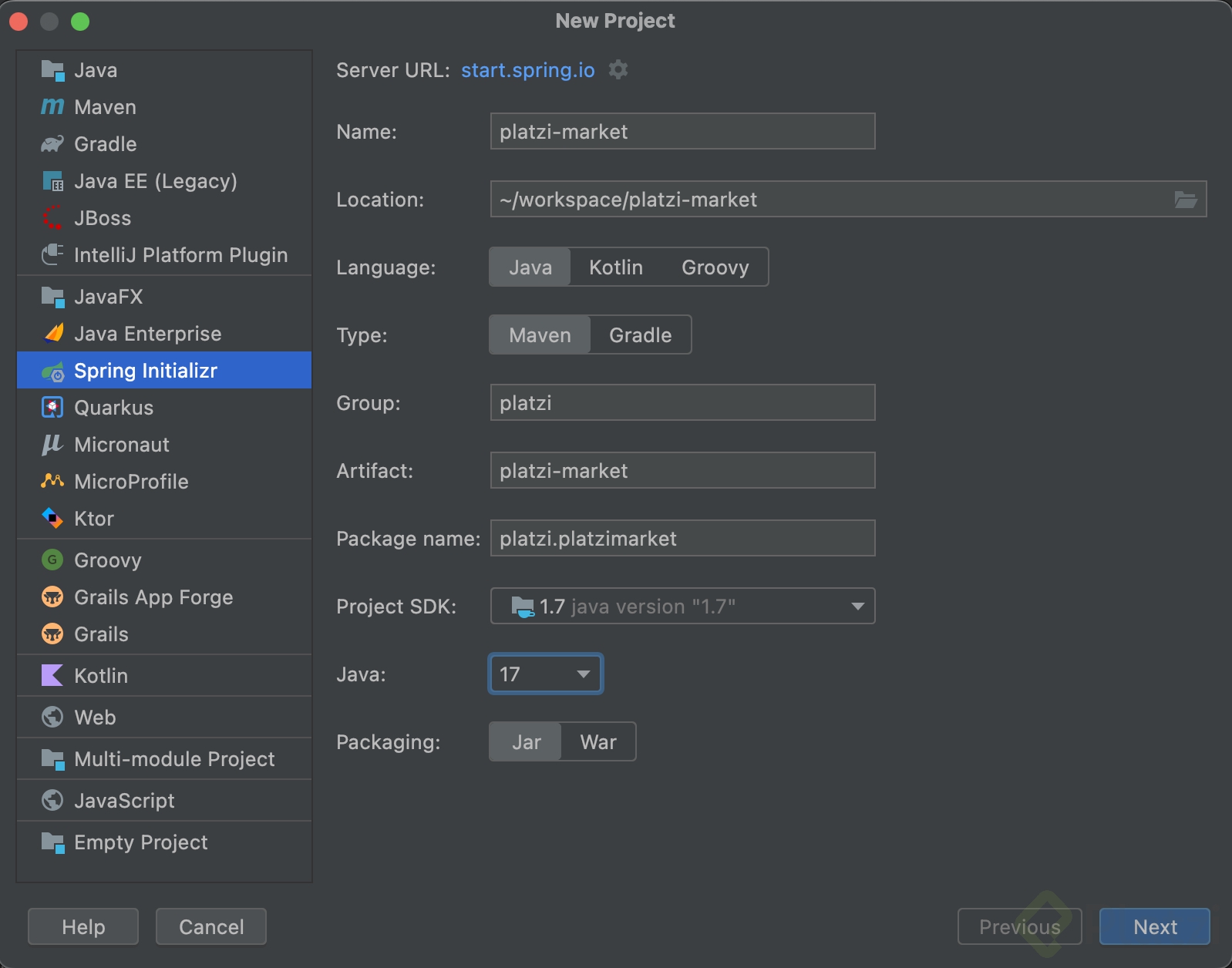
Task: Select Maven in the project list
Action: (164, 106)
